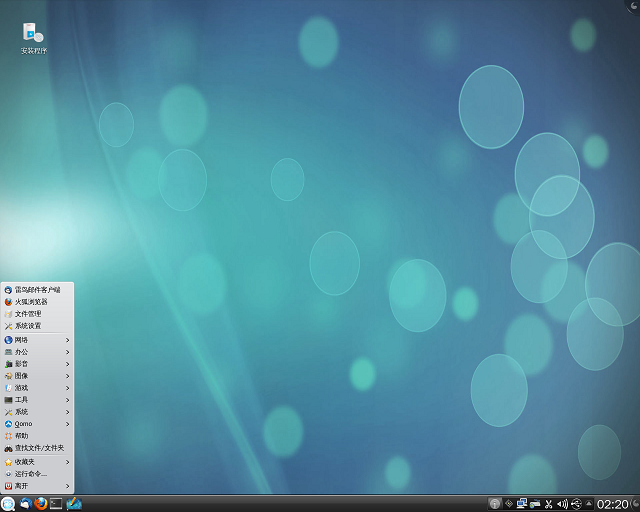640x512 pixels.
Task: Expand the 收藏夹 favorites submenu
Action: pos(37,462)
